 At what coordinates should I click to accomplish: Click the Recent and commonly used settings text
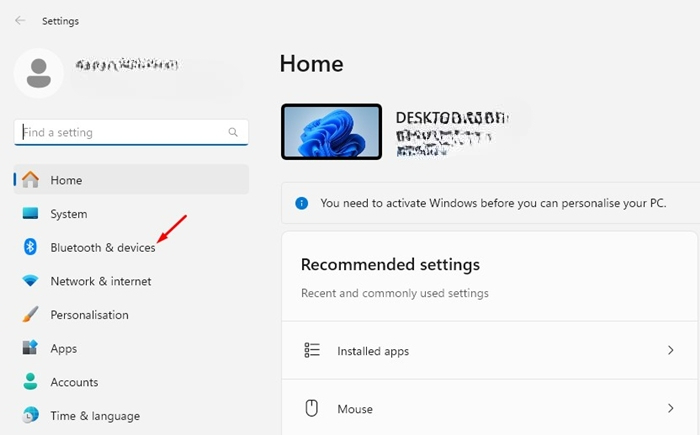[395, 293]
